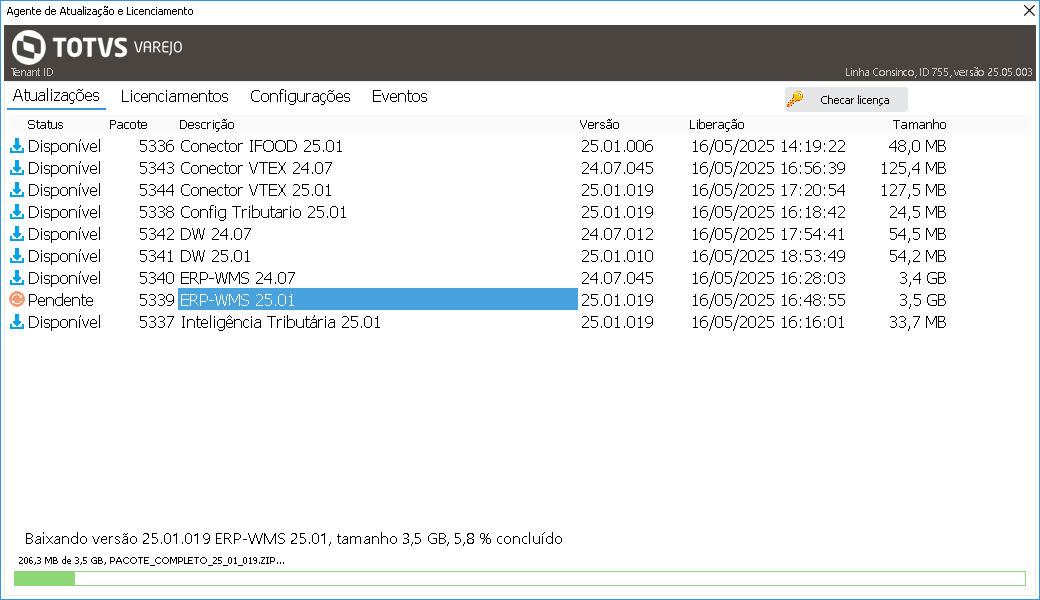Click the Tenant ID label
Viewport: 1040px width, 600px height.
coord(32,72)
